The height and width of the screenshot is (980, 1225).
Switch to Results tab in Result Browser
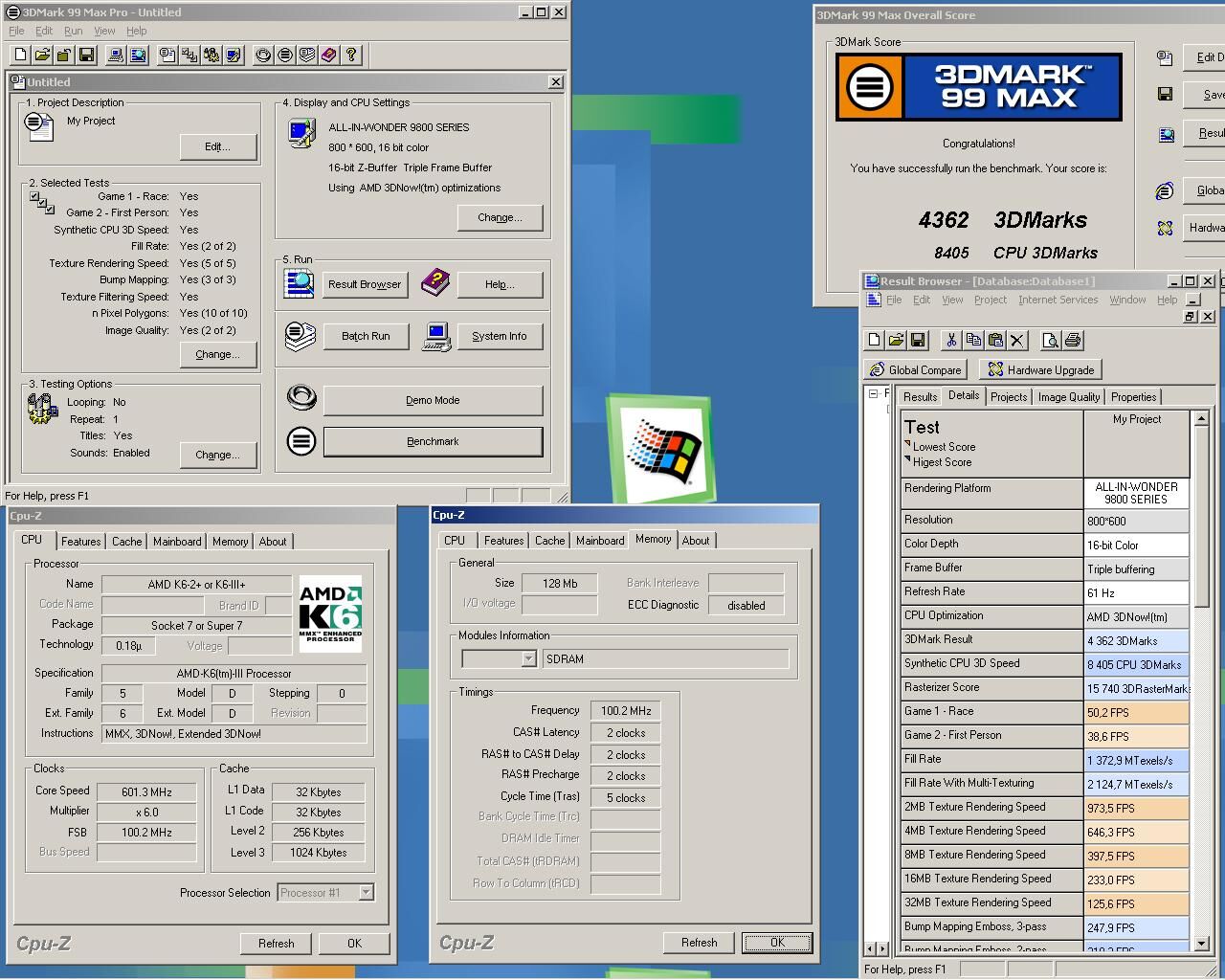[920, 397]
